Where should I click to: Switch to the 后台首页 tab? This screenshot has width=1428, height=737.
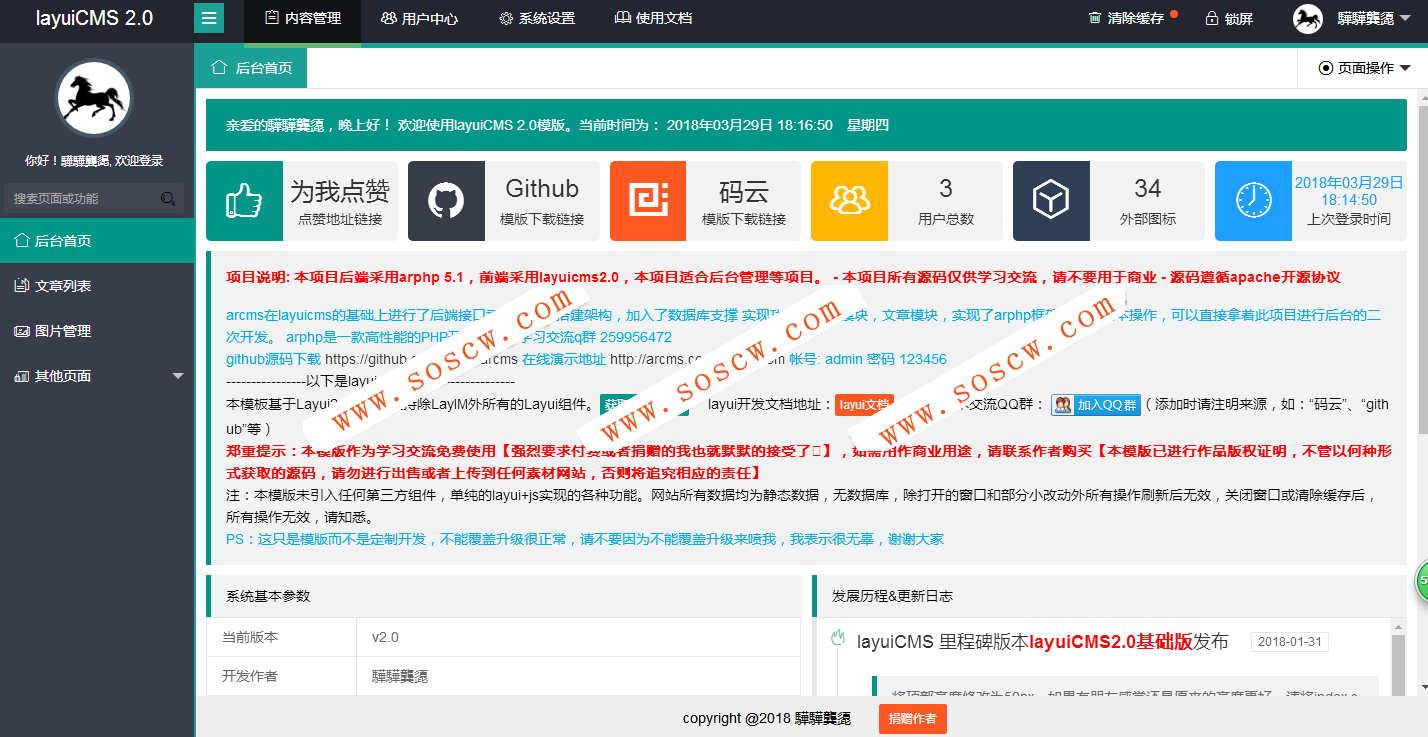pos(251,68)
